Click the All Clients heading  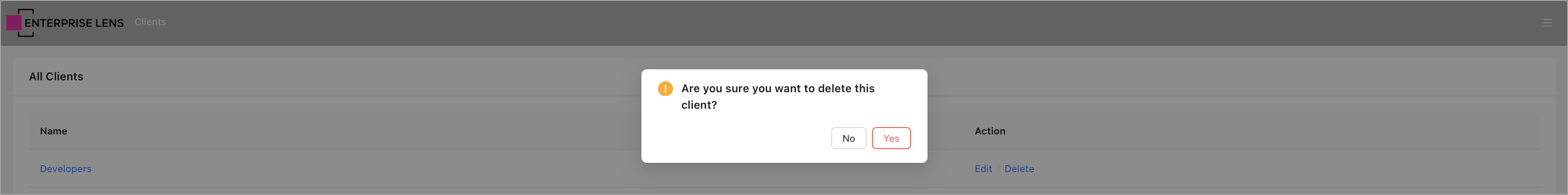click(x=56, y=77)
